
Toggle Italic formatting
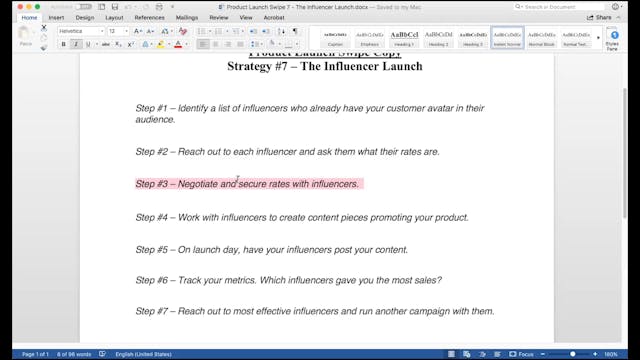click(x=76, y=44)
